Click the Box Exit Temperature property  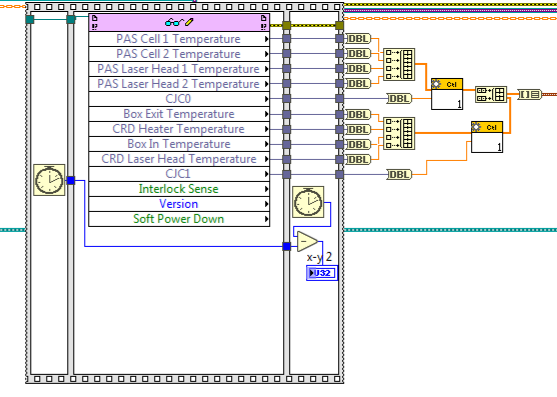click(179, 114)
